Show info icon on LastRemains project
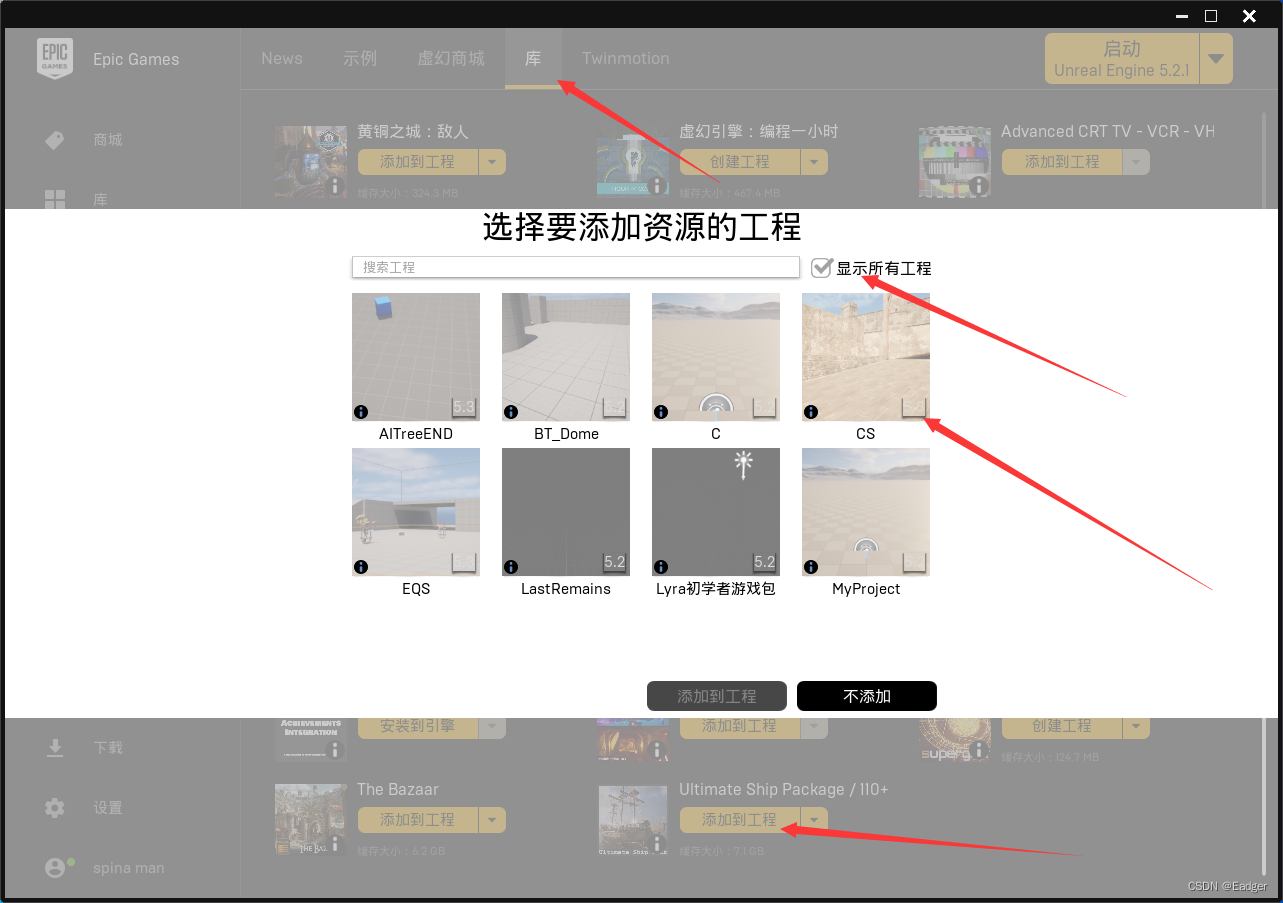1283x903 pixels. 511,567
